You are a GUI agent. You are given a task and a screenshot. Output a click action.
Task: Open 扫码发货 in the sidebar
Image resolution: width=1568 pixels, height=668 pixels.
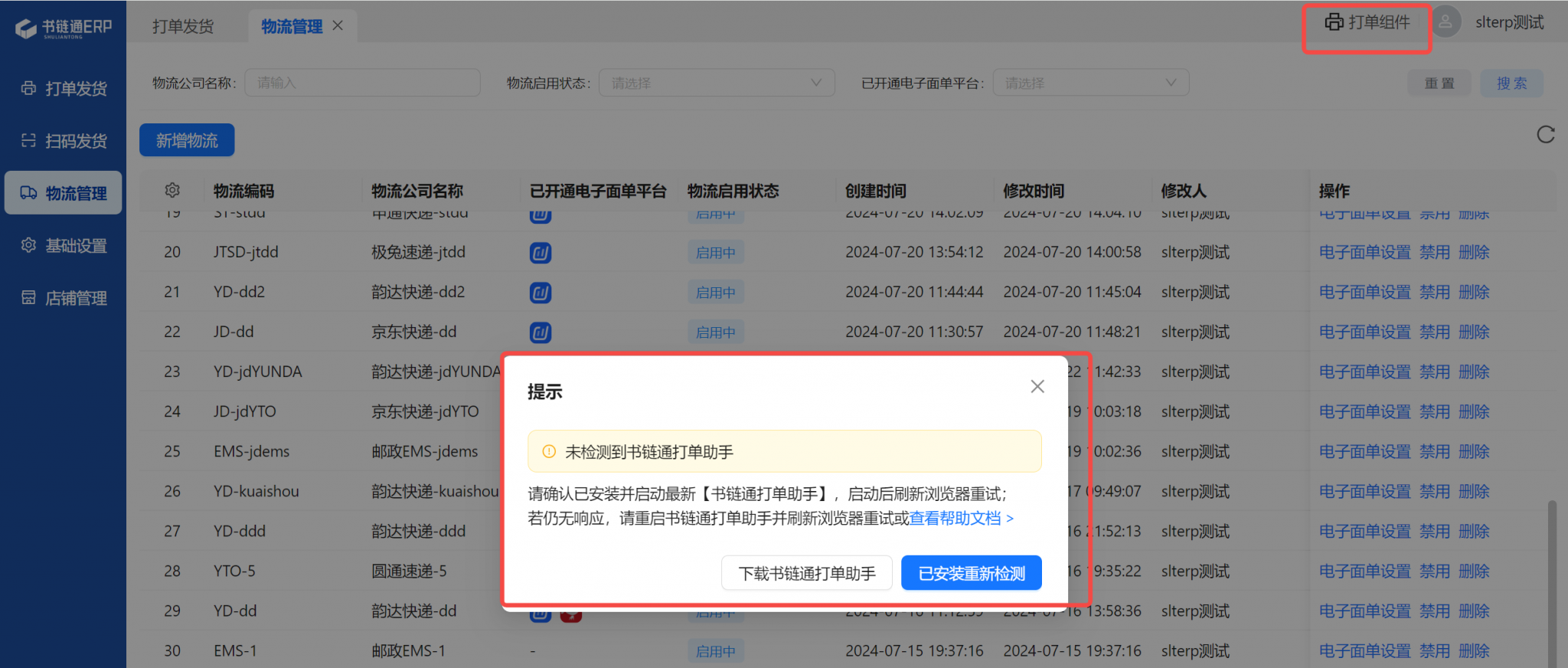(x=64, y=141)
